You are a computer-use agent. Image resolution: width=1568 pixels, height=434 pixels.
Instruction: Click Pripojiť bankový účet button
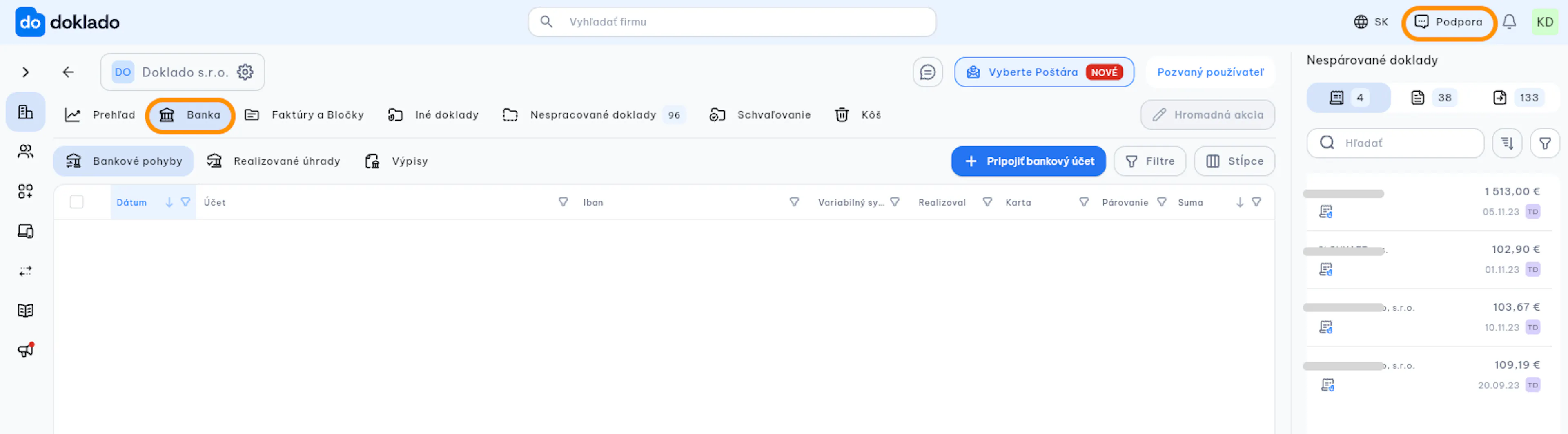(1028, 161)
